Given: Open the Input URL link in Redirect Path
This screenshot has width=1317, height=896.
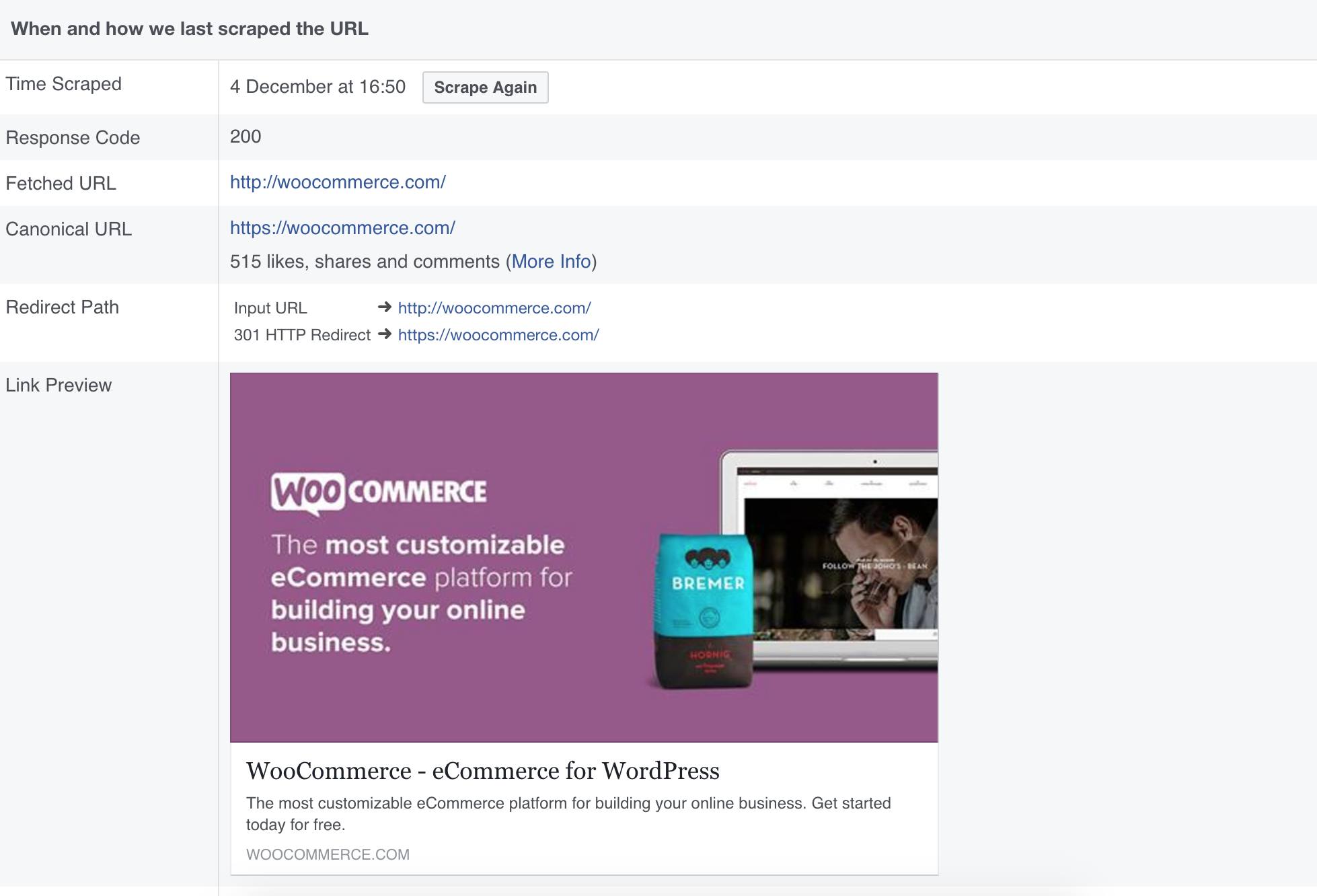Looking at the screenshot, I should pos(494,308).
